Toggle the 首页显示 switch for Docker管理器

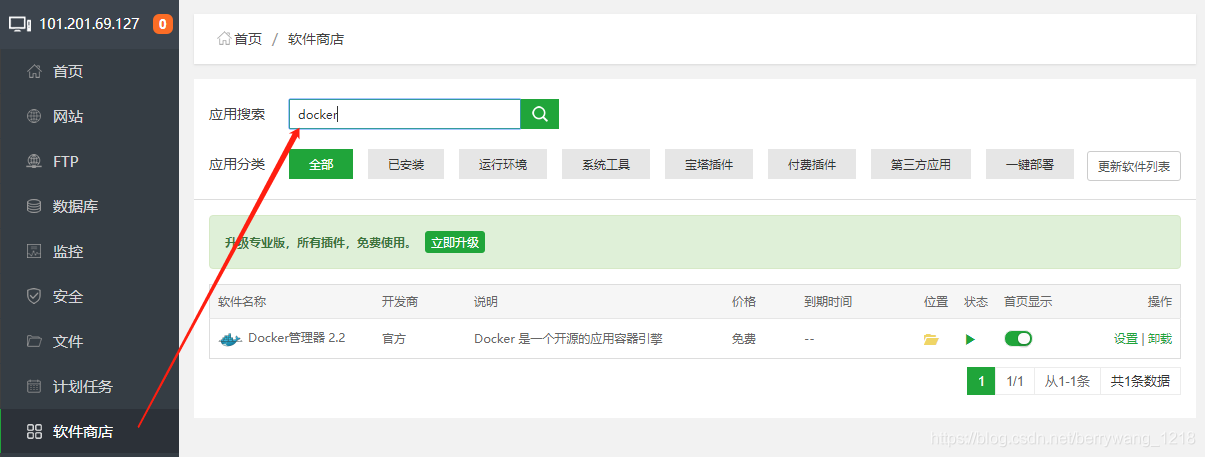coord(1018,339)
